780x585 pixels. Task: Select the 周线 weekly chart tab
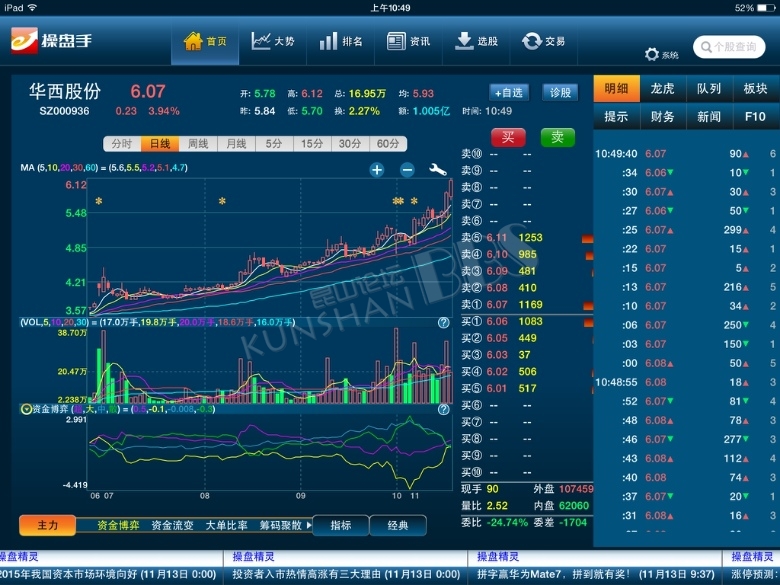click(198, 144)
